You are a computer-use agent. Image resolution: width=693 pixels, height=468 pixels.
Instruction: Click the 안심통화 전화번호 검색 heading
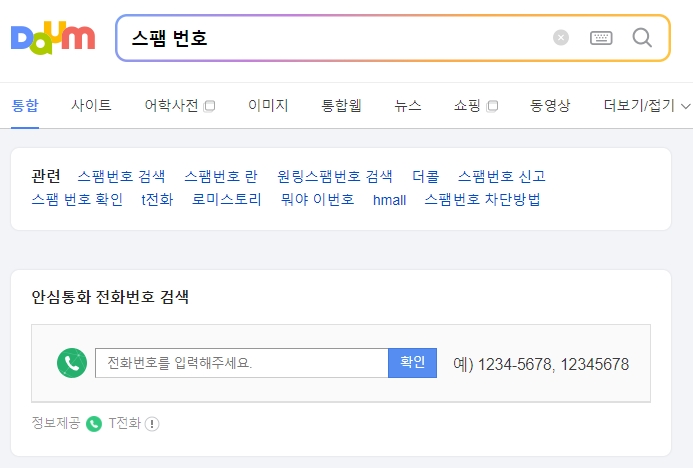tap(110, 297)
